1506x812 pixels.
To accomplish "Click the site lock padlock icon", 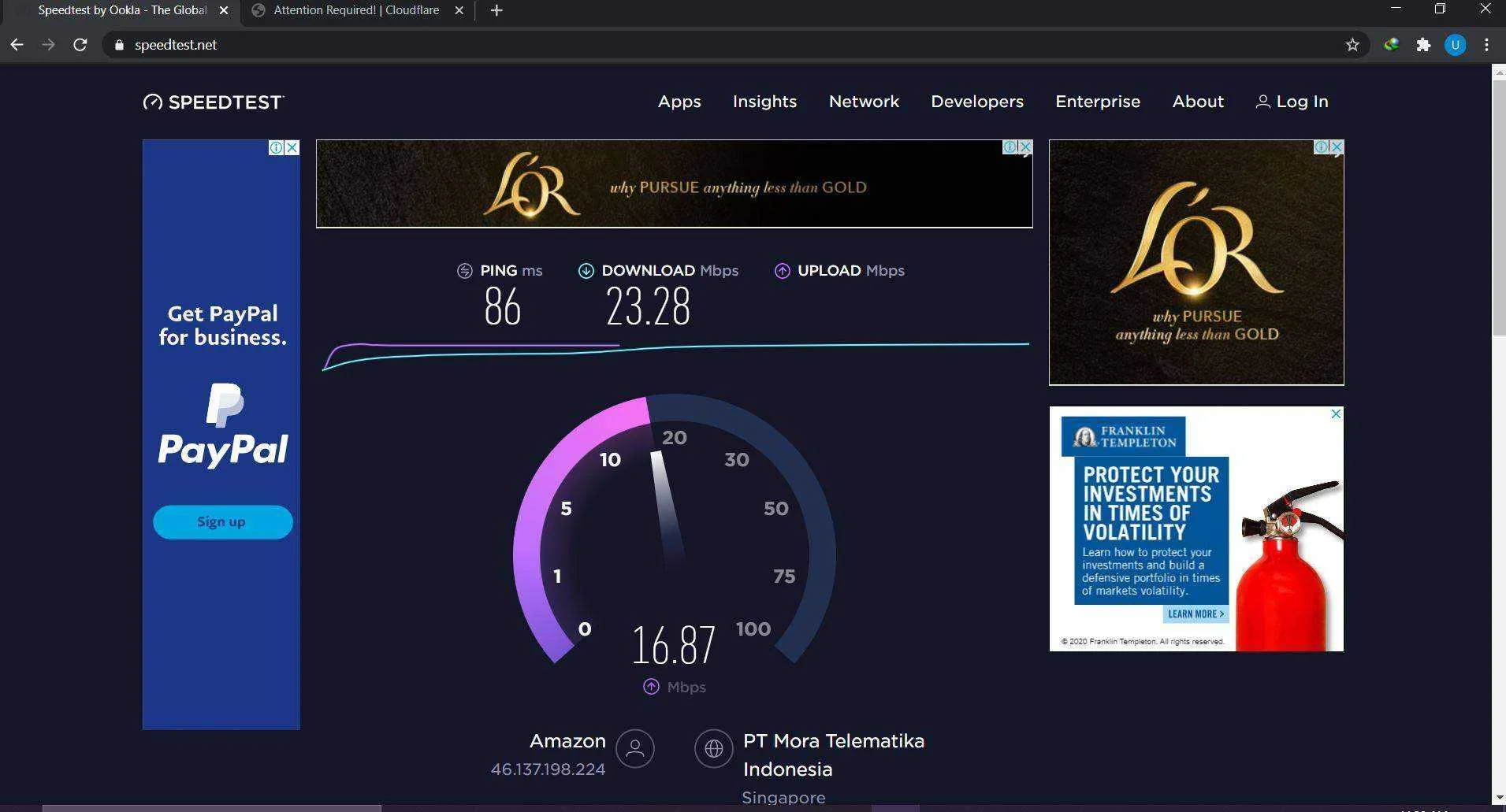I will point(119,45).
